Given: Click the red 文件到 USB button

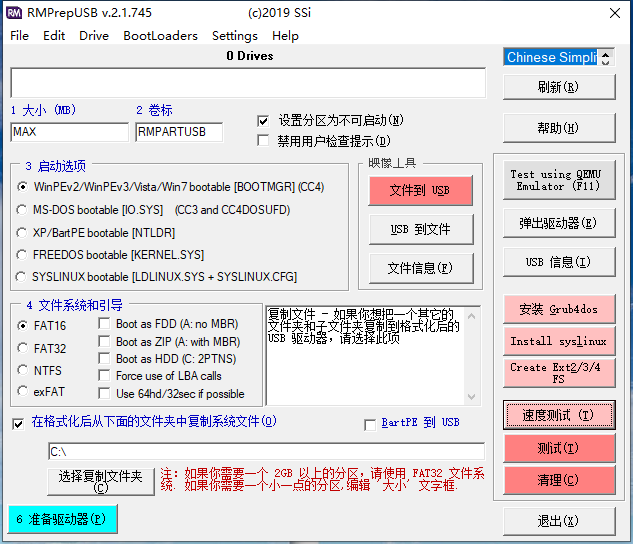Looking at the screenshot, I should (x=419, y=190).
